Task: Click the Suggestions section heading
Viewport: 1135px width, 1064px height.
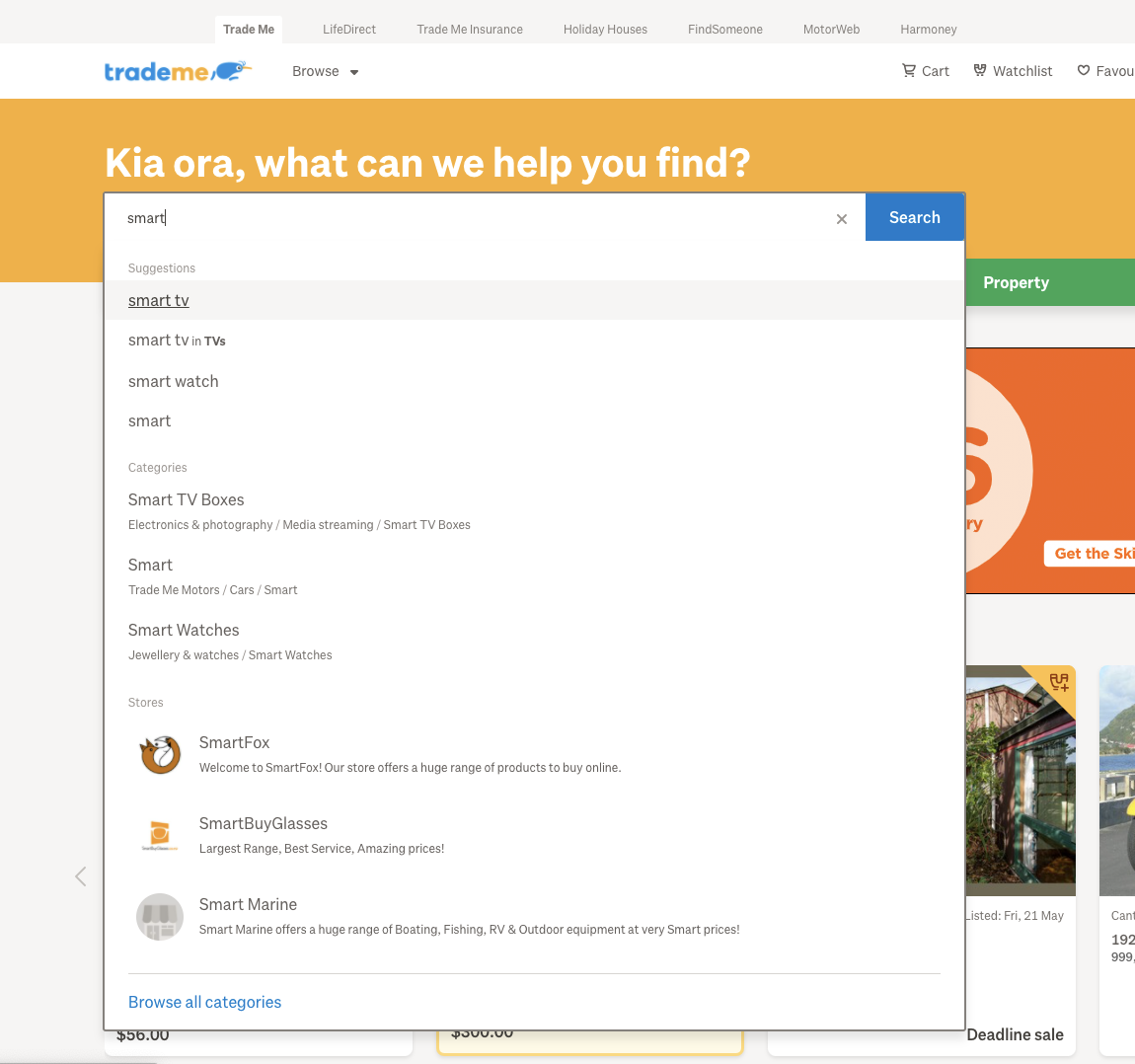Action: pos(162,267)
